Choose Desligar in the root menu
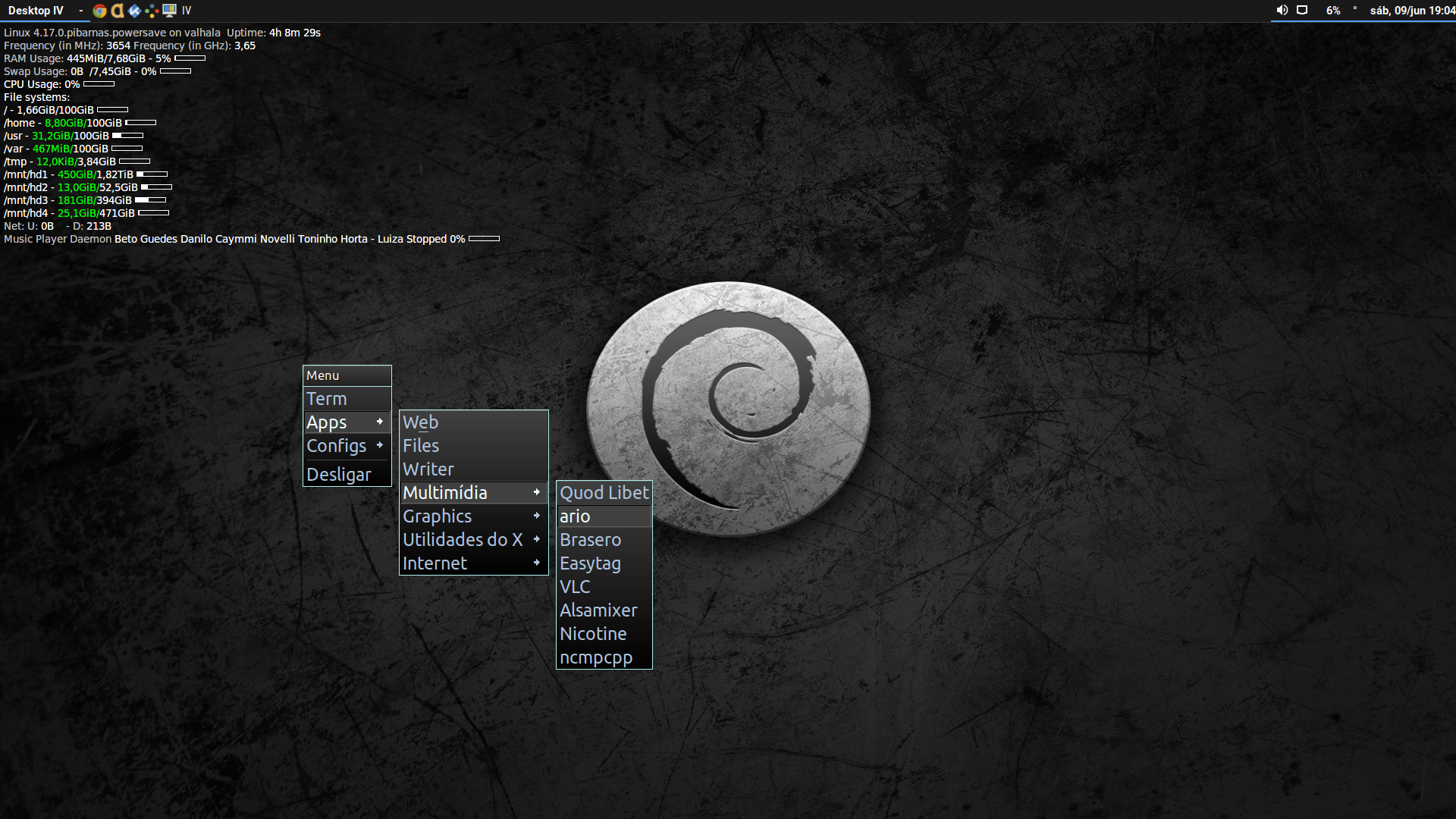Image resolution: width=1456 pixels, height=819 pixels. point(347,474)
